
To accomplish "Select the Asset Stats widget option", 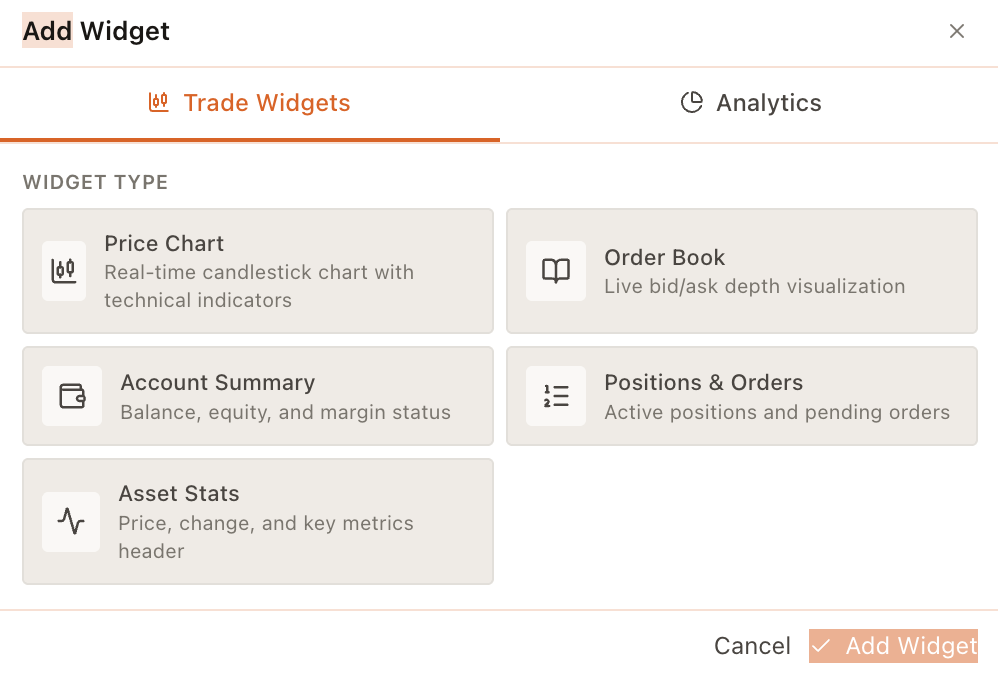I will click(x=257, y=521).
